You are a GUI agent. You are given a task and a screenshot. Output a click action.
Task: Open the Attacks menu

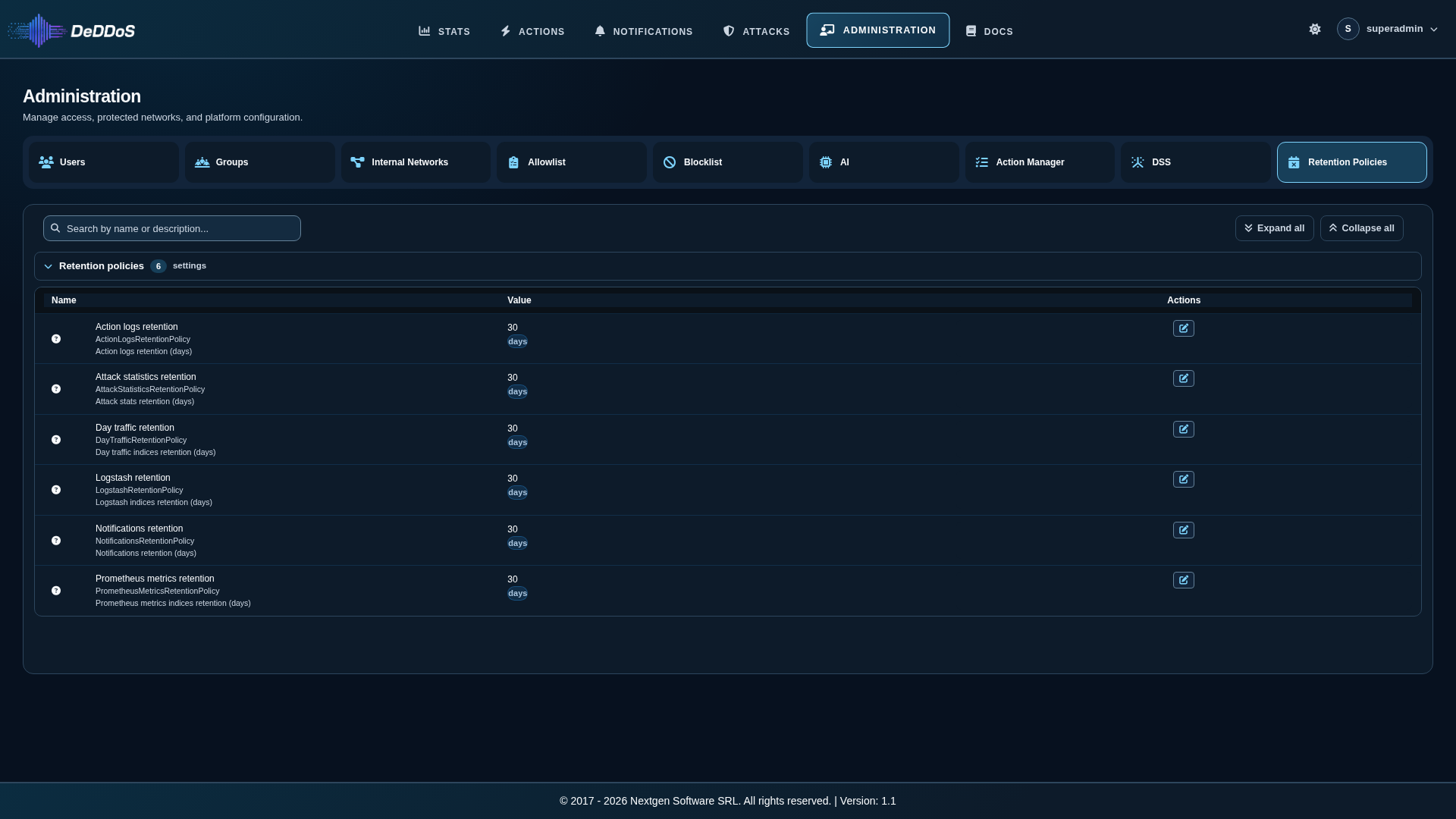756,31
